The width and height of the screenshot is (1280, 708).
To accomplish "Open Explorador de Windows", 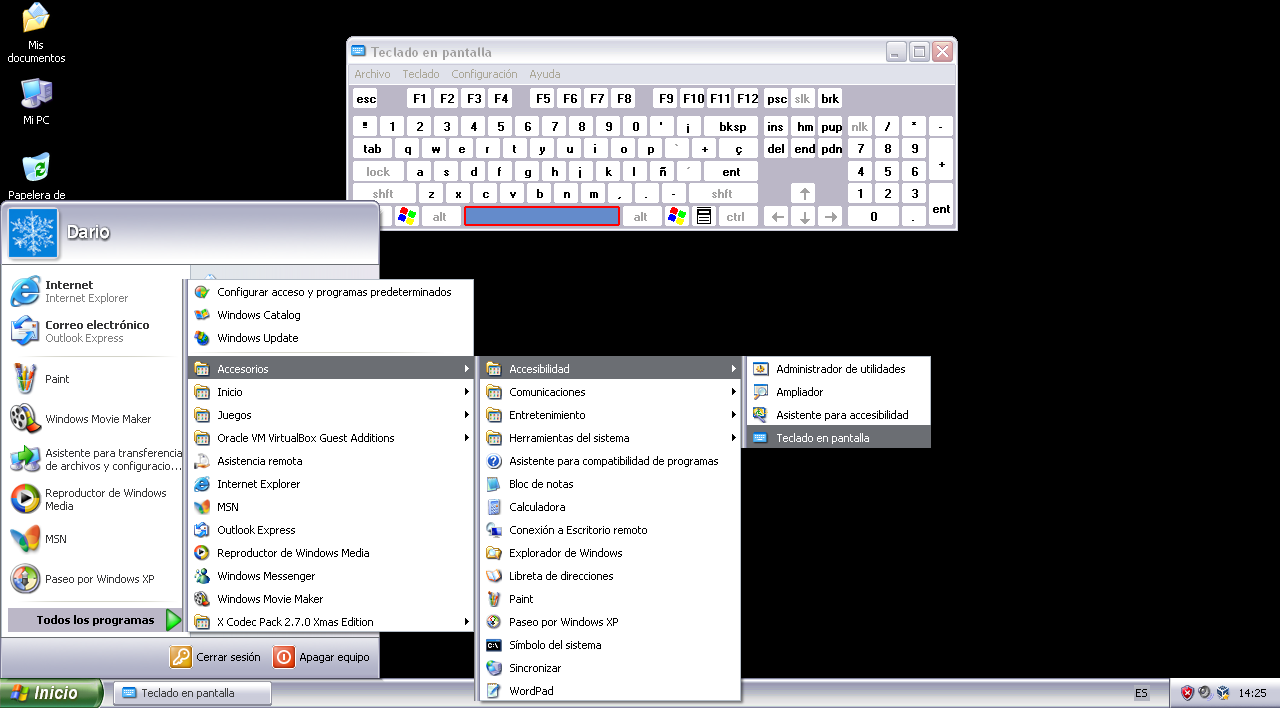I will click(x=610, y=553).
